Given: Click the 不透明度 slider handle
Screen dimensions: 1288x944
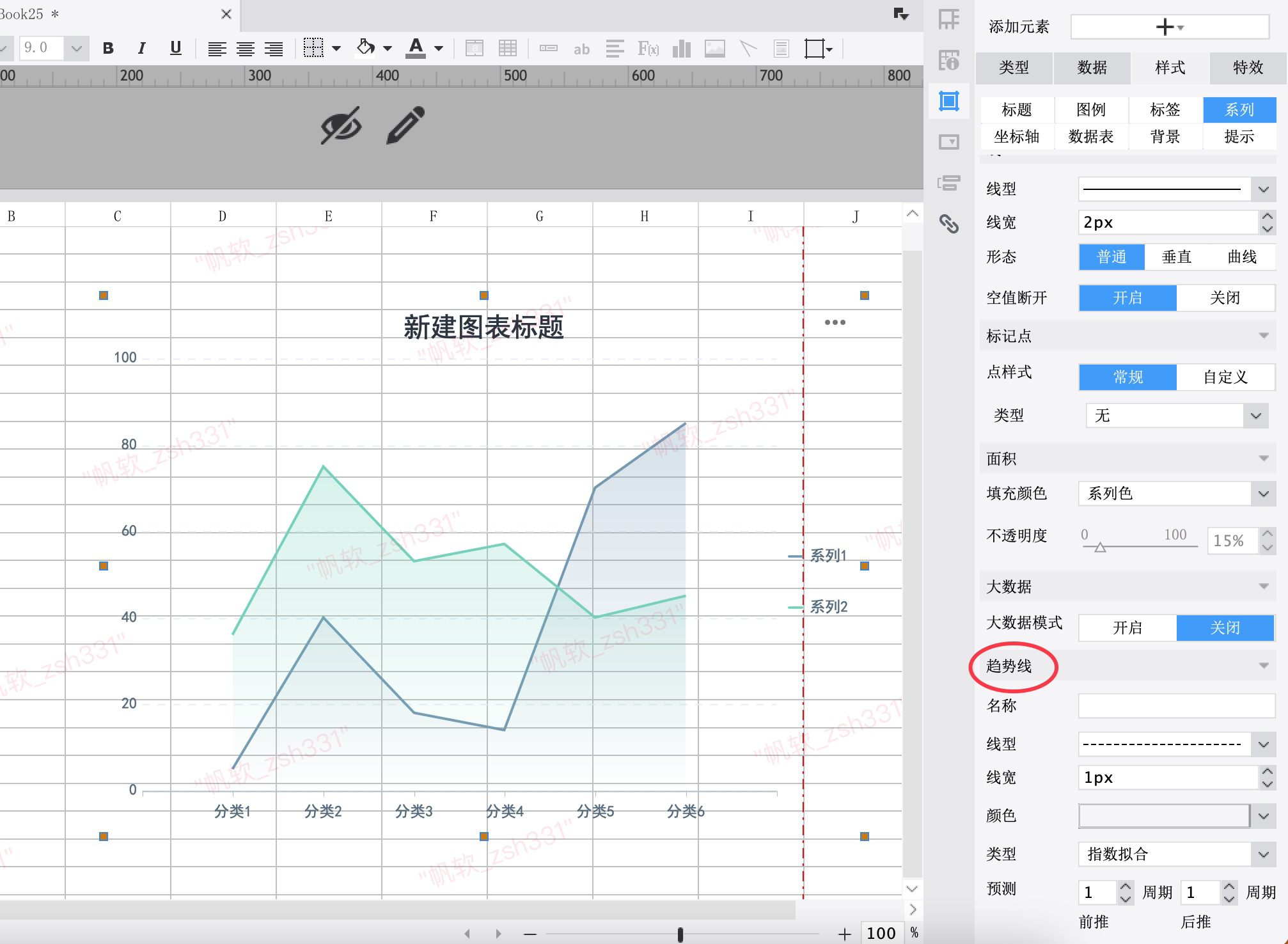Looking at the screenshot, I should (1100, 547).
